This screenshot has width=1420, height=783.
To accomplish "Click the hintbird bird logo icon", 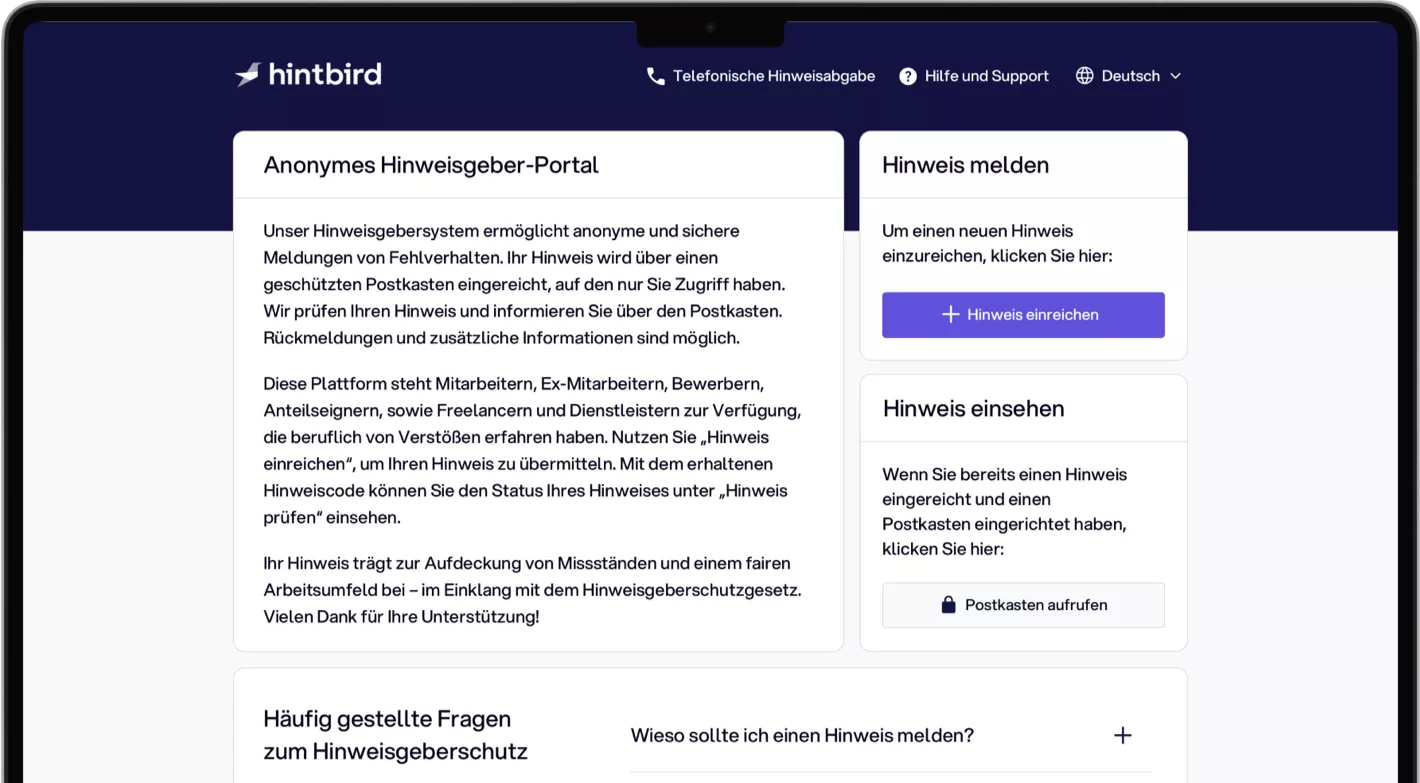I will [x=248, y=75].
